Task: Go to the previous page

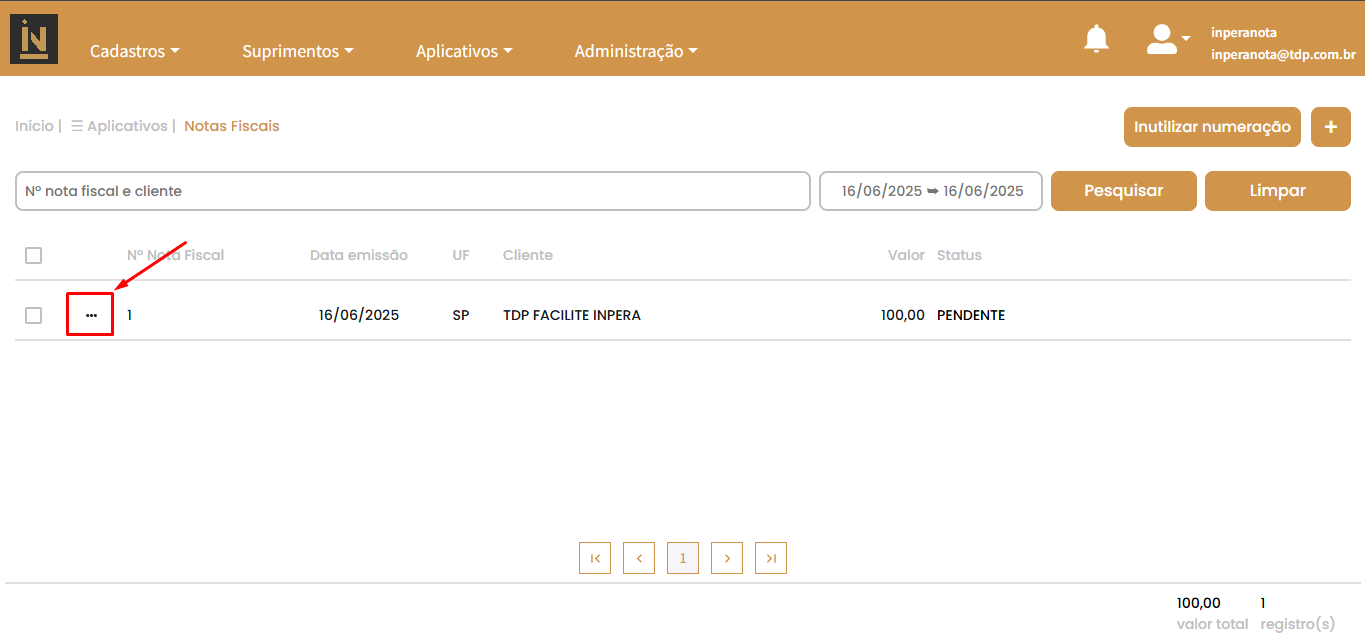Action: tap(639, 558)
